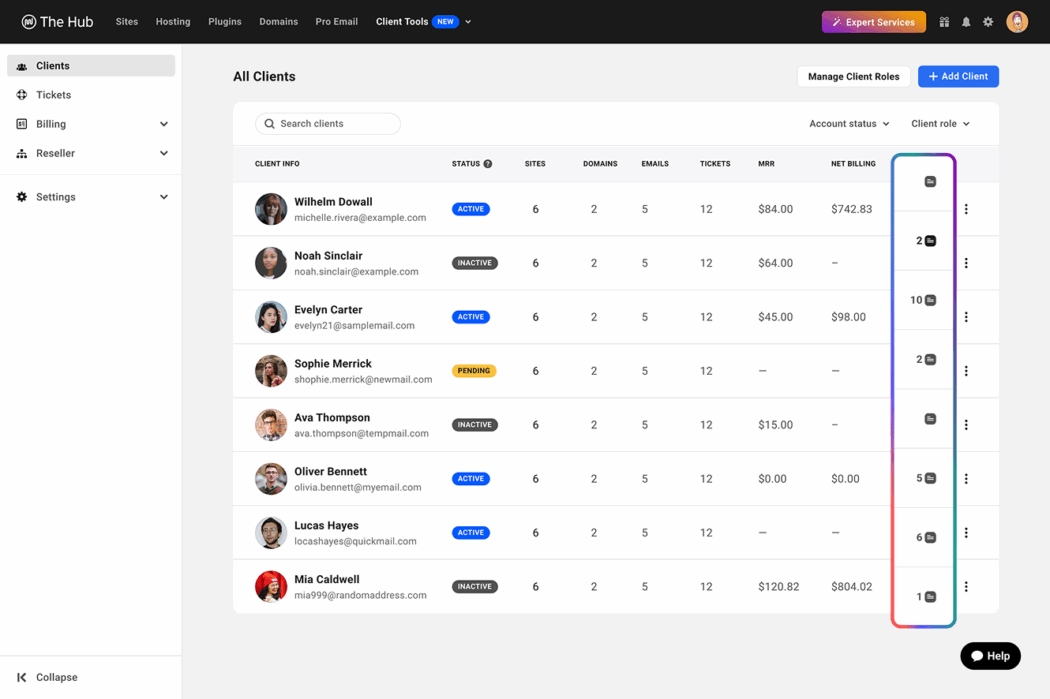
Task: Open the gift/rewards icon in top bar
Action: (x=944, y=21)
